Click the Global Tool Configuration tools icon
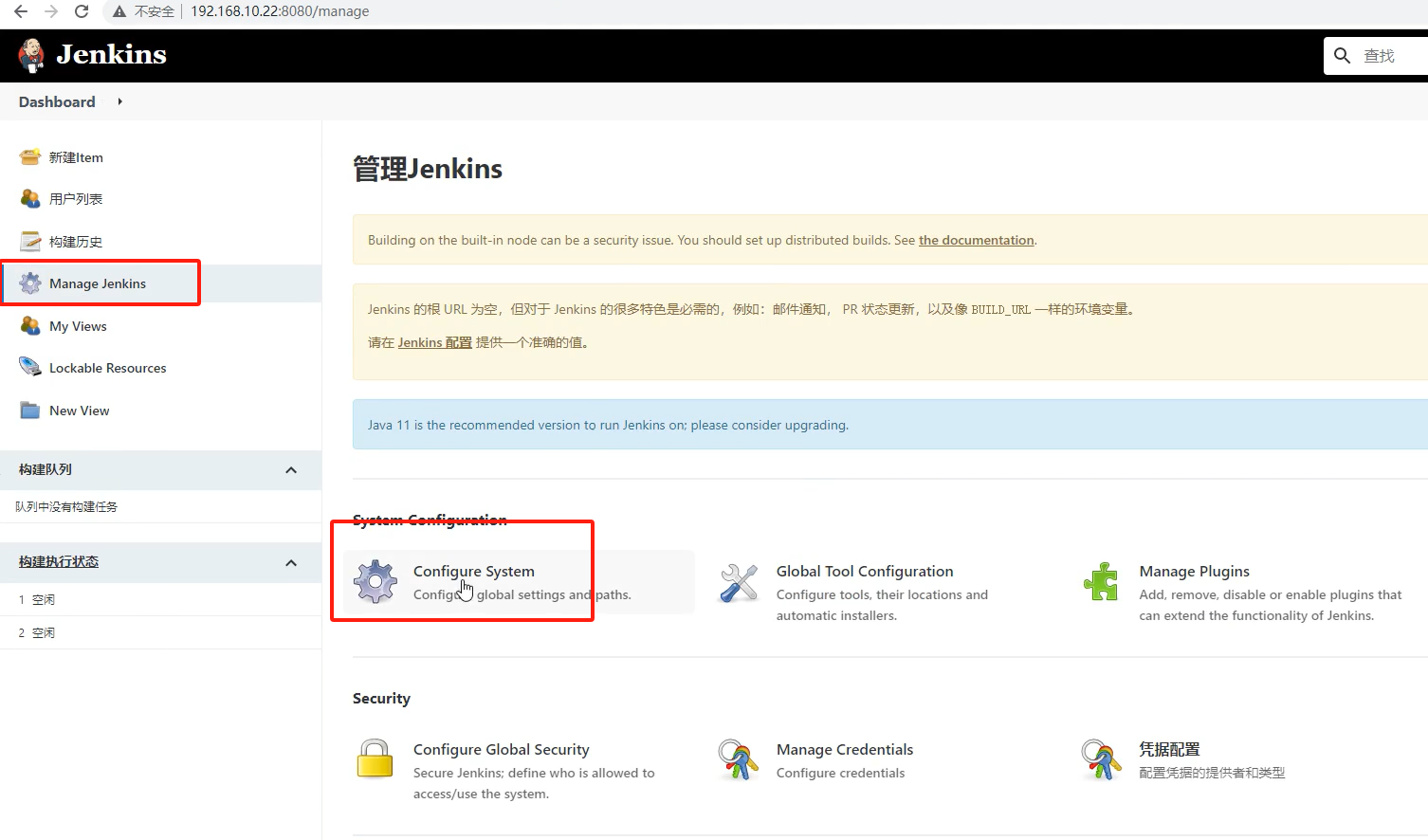The image size is (1428, 840). [x=739, y=582]
